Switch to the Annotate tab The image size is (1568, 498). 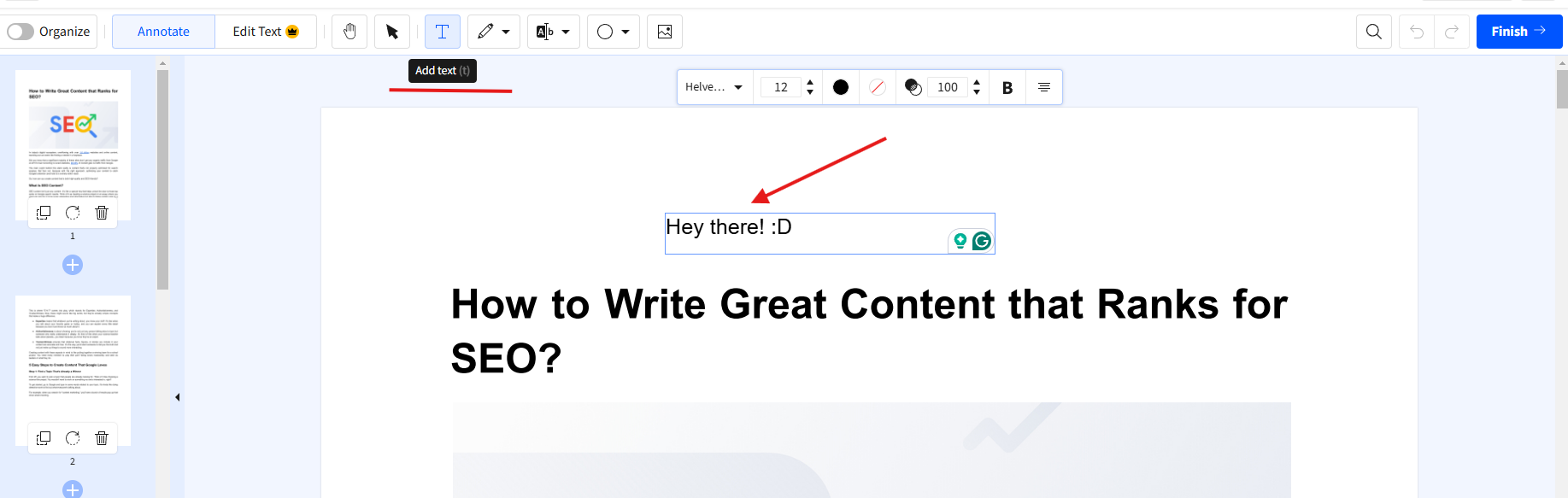point(163,32)
